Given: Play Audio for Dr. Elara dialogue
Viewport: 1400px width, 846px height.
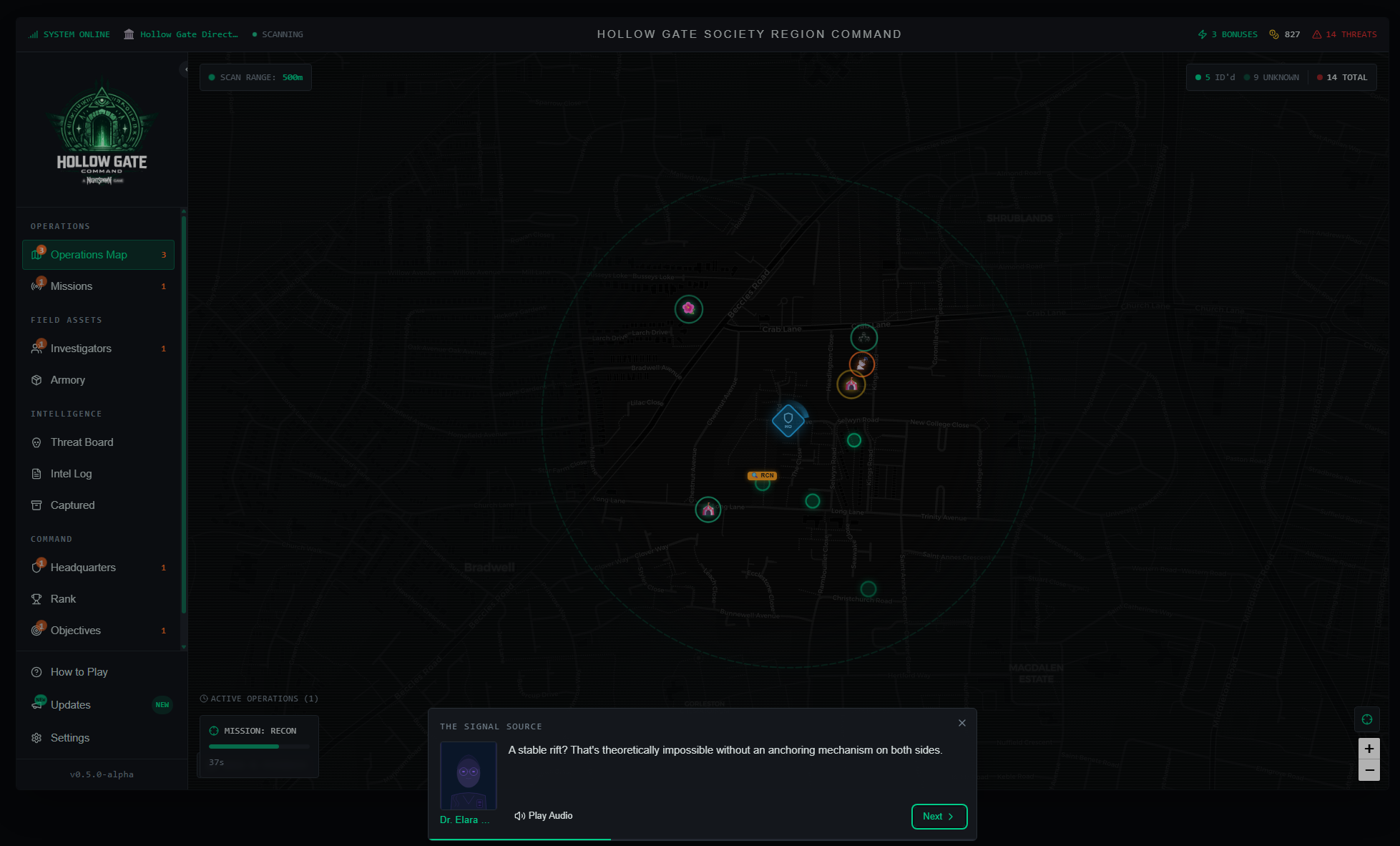Looking at the screenshot, I should click(x=544, y=816).
